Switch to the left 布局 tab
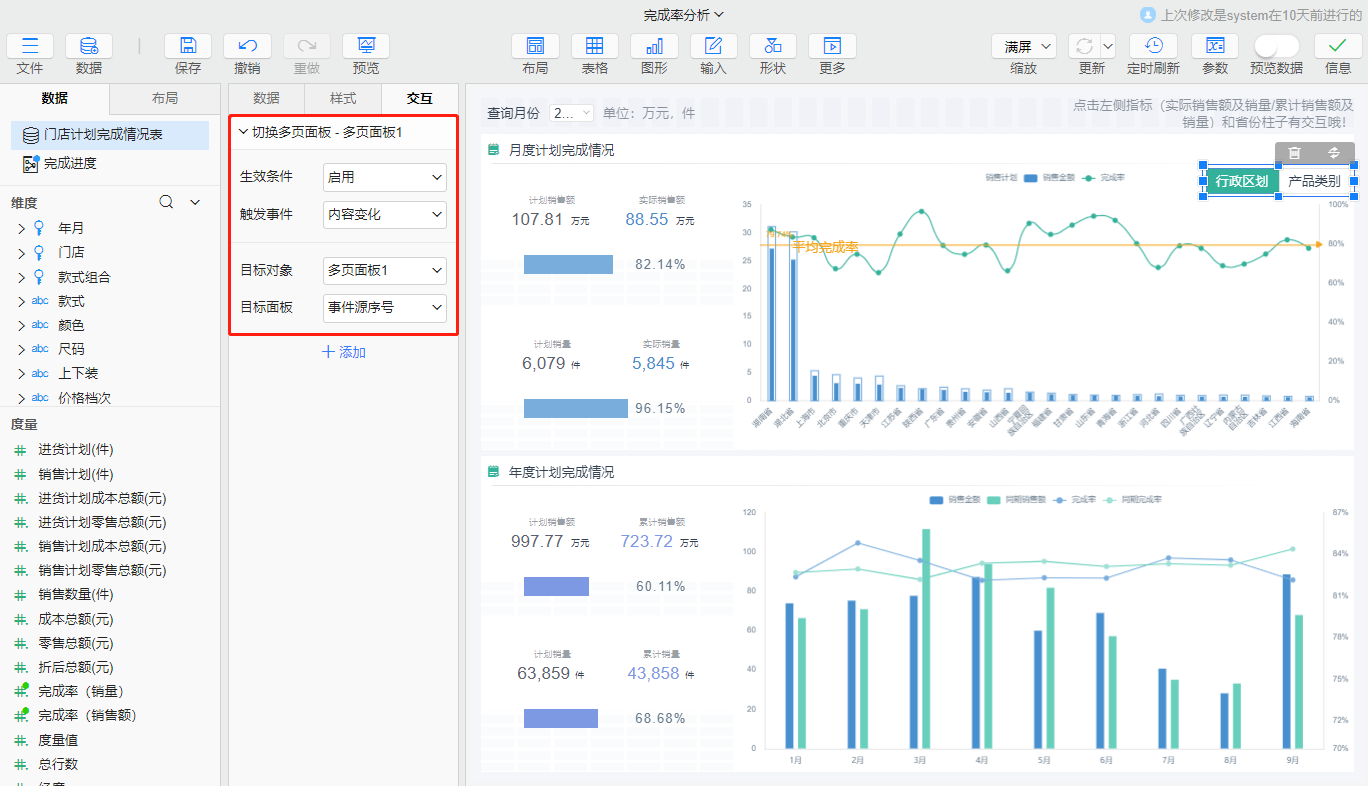 point(164,98)
